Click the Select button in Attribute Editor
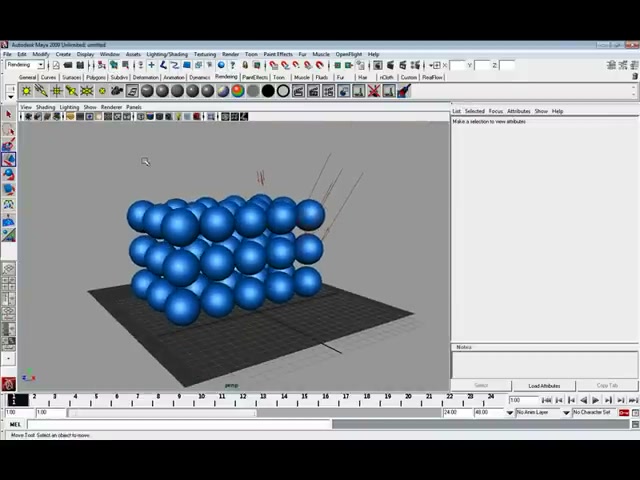This screenshot has width=640, height=480. (x=481, y=386)
